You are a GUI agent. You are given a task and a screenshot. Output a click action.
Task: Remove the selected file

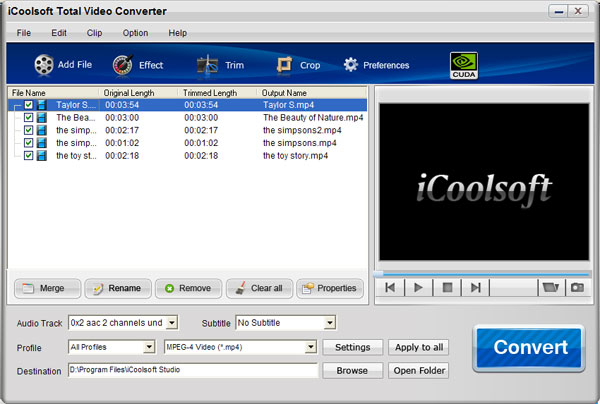[188, 288]
